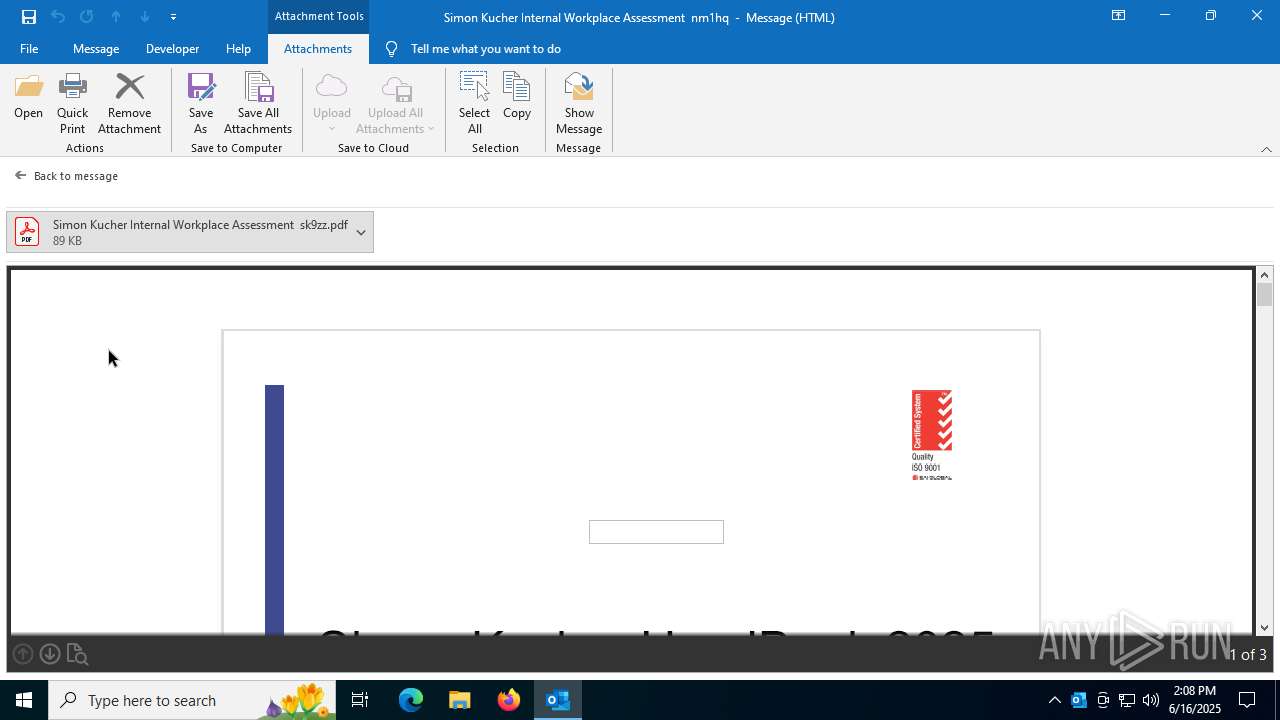1280x720 pixels.
Task: Customize Quick Access Toolbar dropdown
Action: 174,17
